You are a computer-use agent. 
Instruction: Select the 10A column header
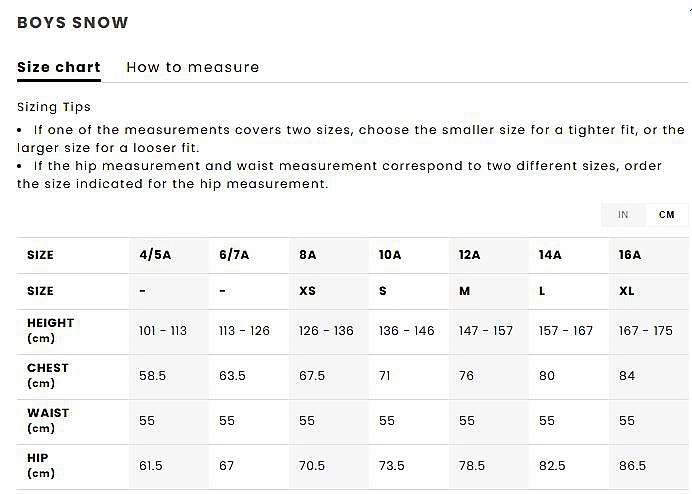(x=390, y=255)
